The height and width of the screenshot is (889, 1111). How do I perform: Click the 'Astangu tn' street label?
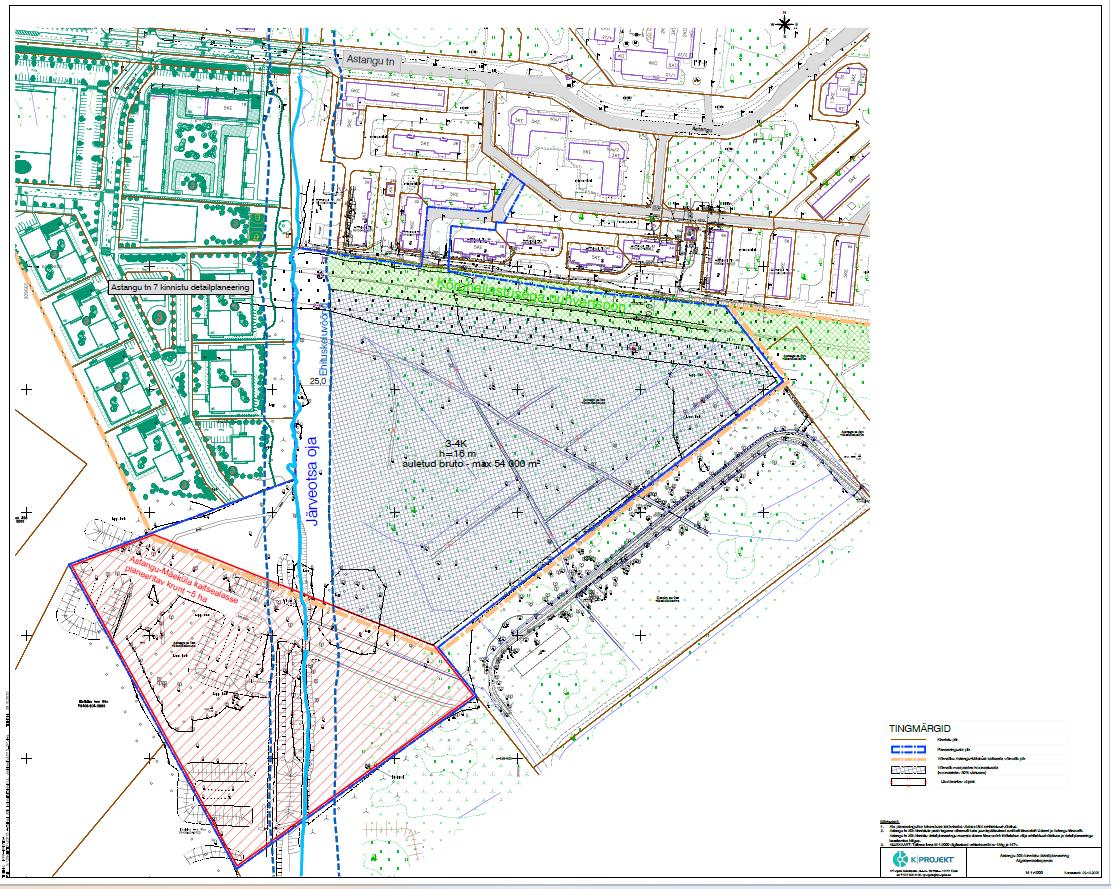(x=372, y=61)
